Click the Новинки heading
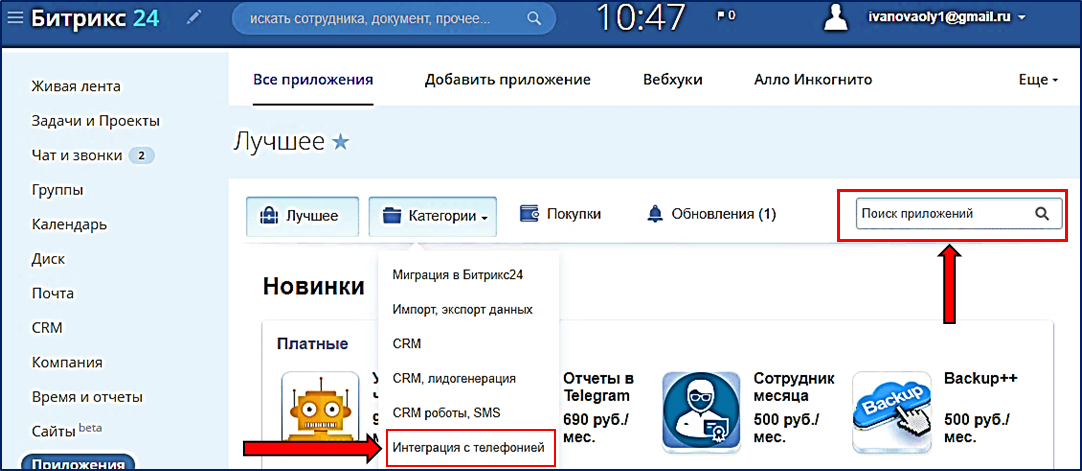Viewport: 1082px width, 471px height. pos(314,286)
